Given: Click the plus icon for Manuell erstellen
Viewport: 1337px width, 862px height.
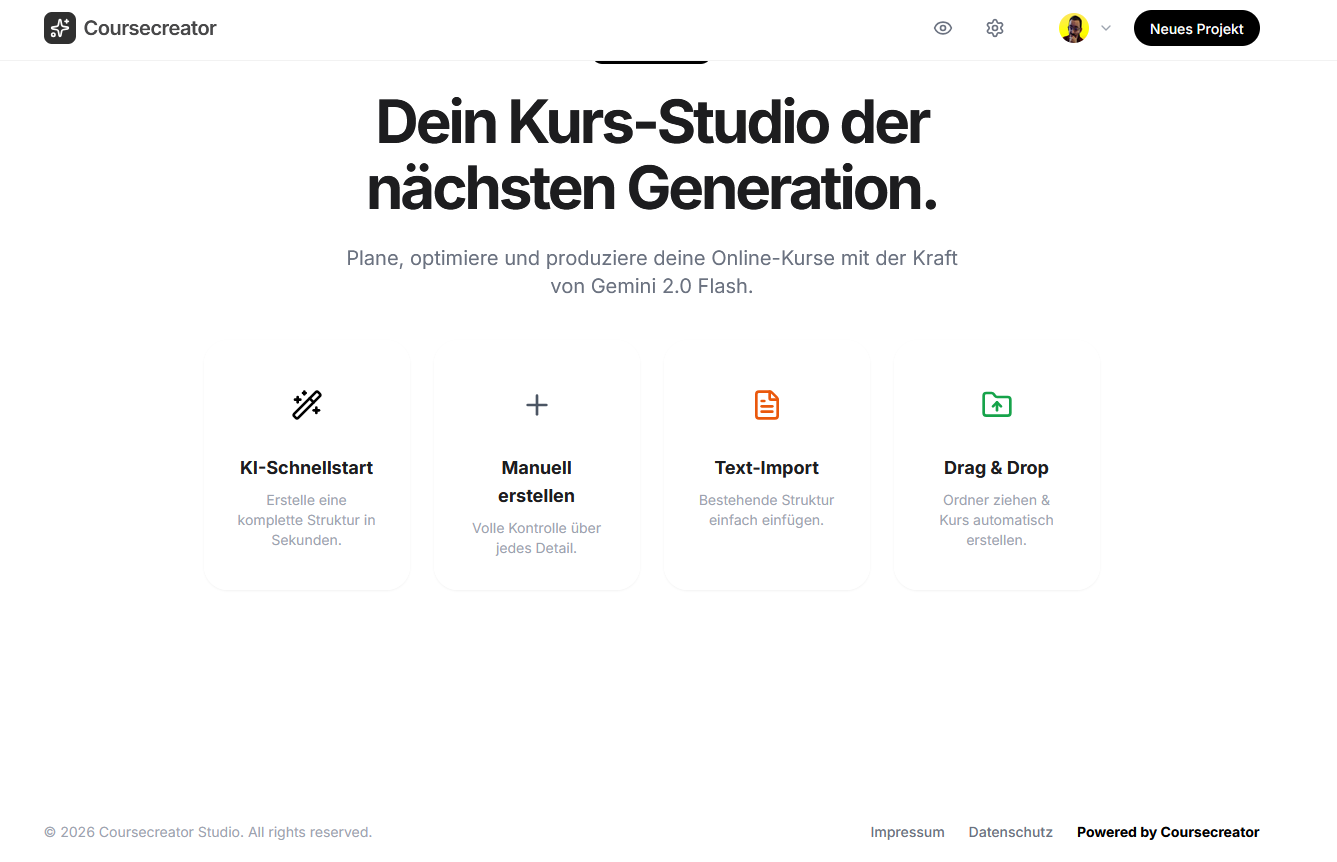Looking at the screenshot, I should [536, 404].
